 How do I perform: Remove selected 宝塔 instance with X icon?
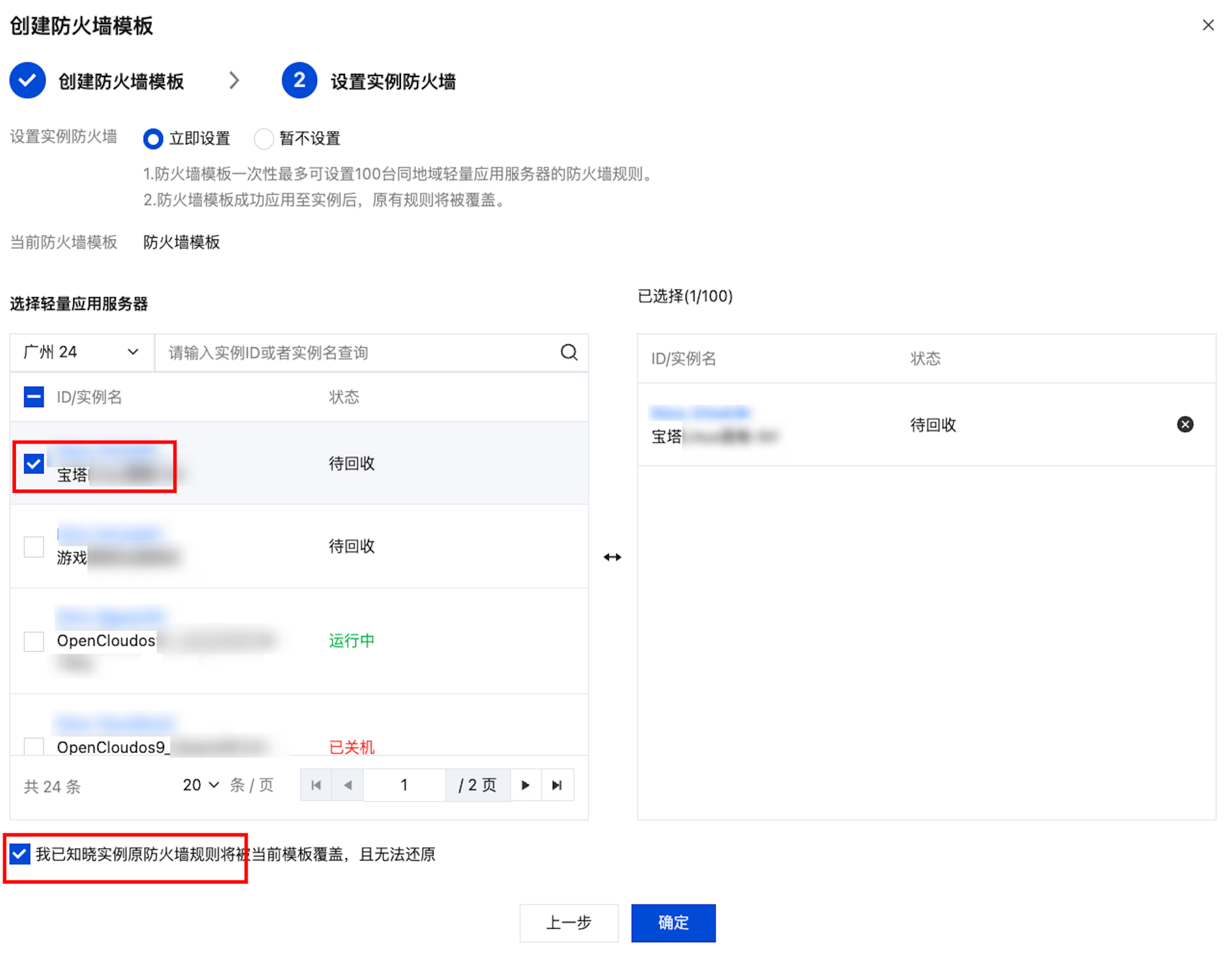click(1184, 424)
